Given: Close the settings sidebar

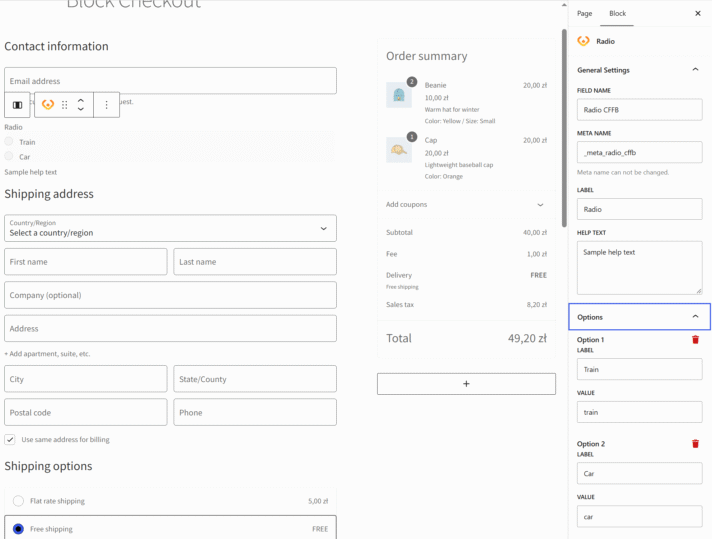Looking at the screenshot, I should (698, 14).
